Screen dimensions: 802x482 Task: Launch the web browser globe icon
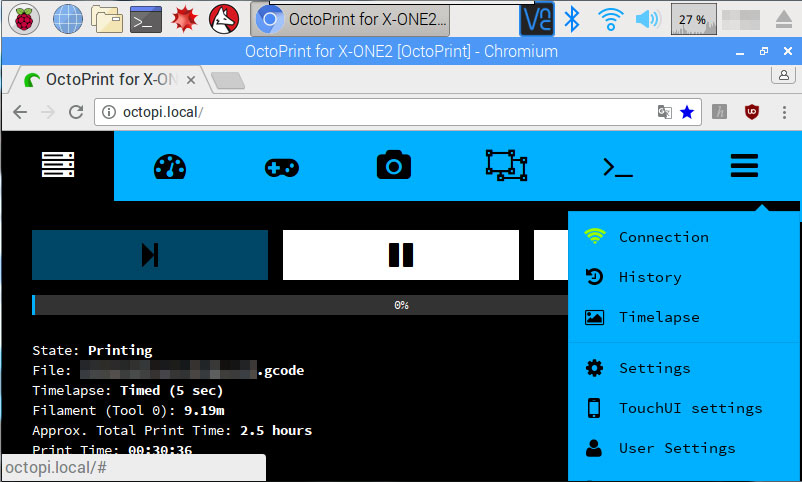click(x=68, y=19)
